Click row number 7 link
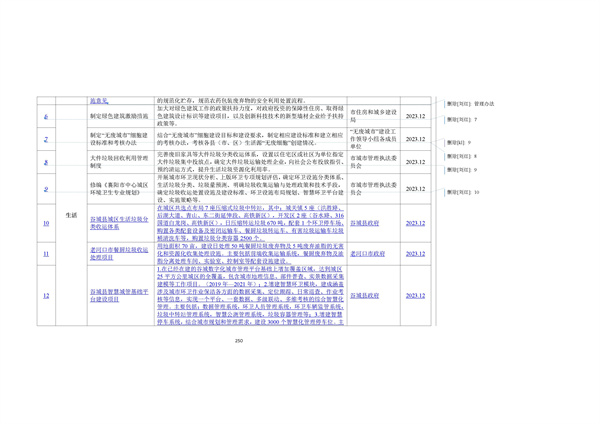The width and height of the screenshot is (600, 424). [46, 138]
